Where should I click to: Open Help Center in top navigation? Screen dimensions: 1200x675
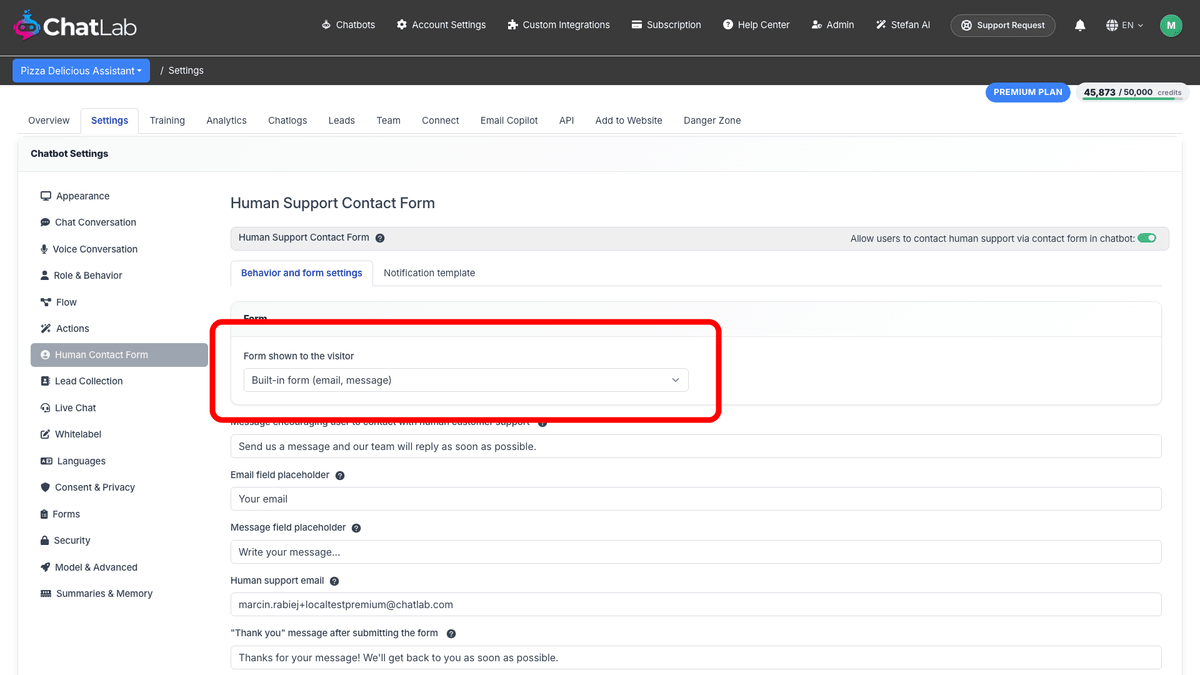click(x=756, y=25)
